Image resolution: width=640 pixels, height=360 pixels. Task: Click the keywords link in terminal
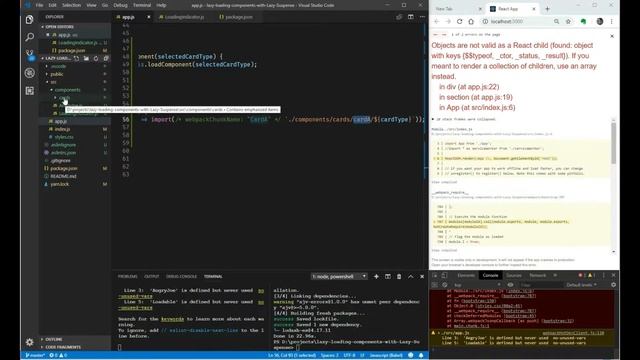click(x=172, y=319)
